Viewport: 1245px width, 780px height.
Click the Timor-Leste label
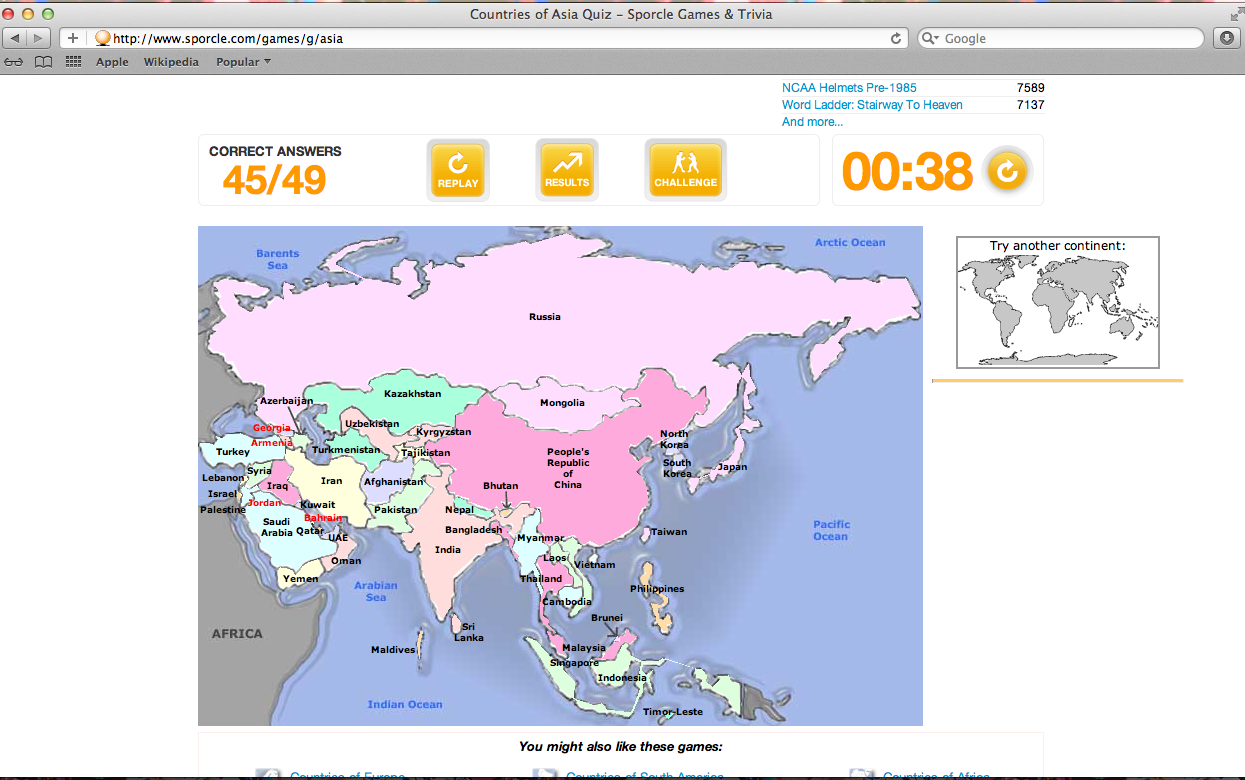coord(673,712)
